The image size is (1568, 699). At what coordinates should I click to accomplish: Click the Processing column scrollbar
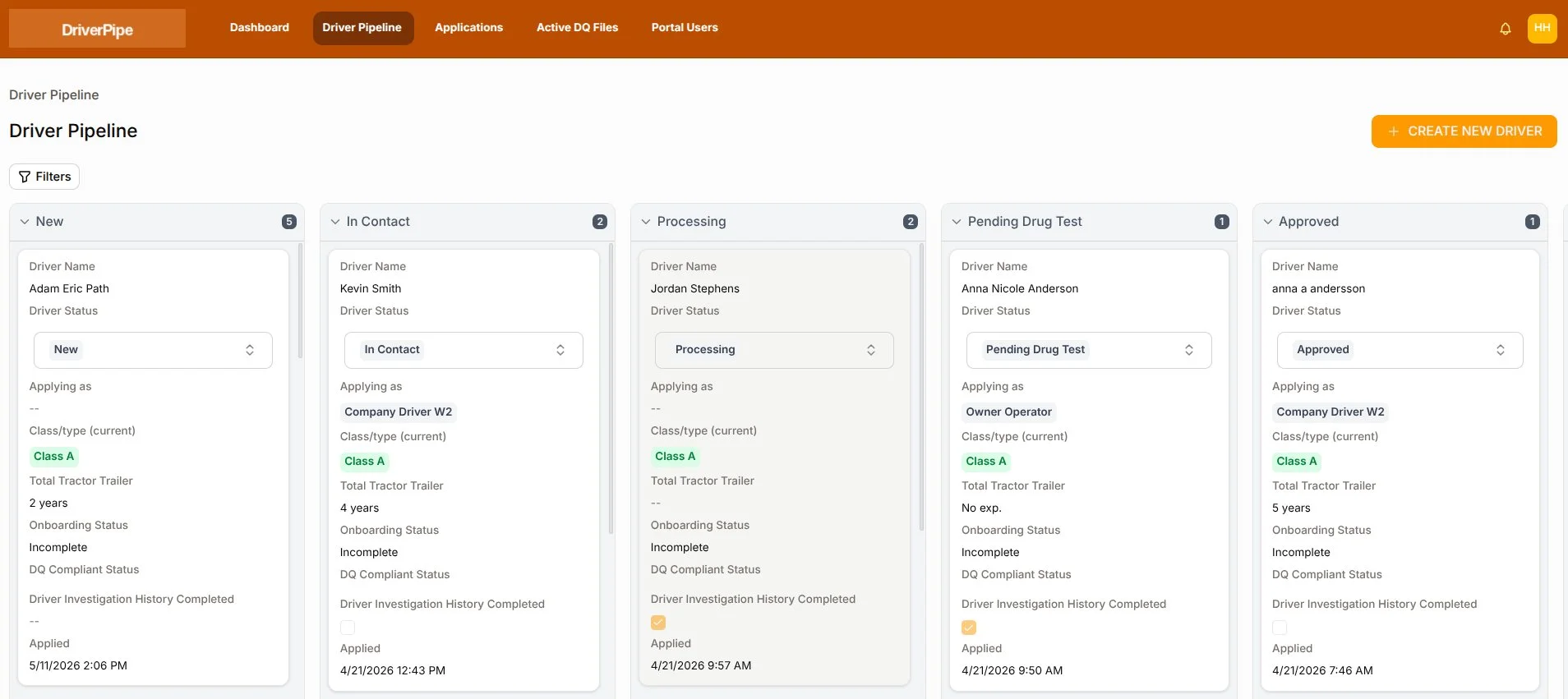click(921, 386)
